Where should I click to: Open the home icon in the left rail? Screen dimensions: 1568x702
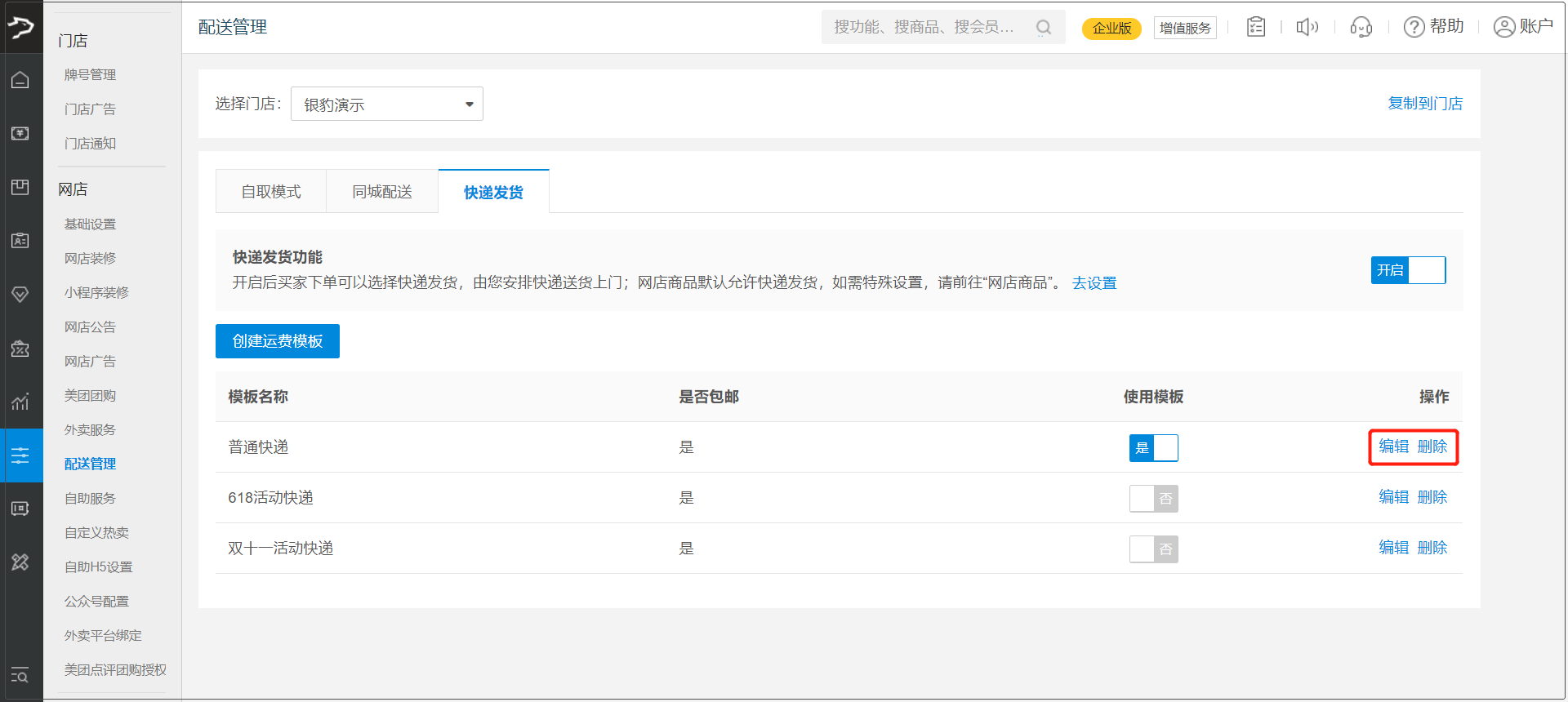pos(20,80)
